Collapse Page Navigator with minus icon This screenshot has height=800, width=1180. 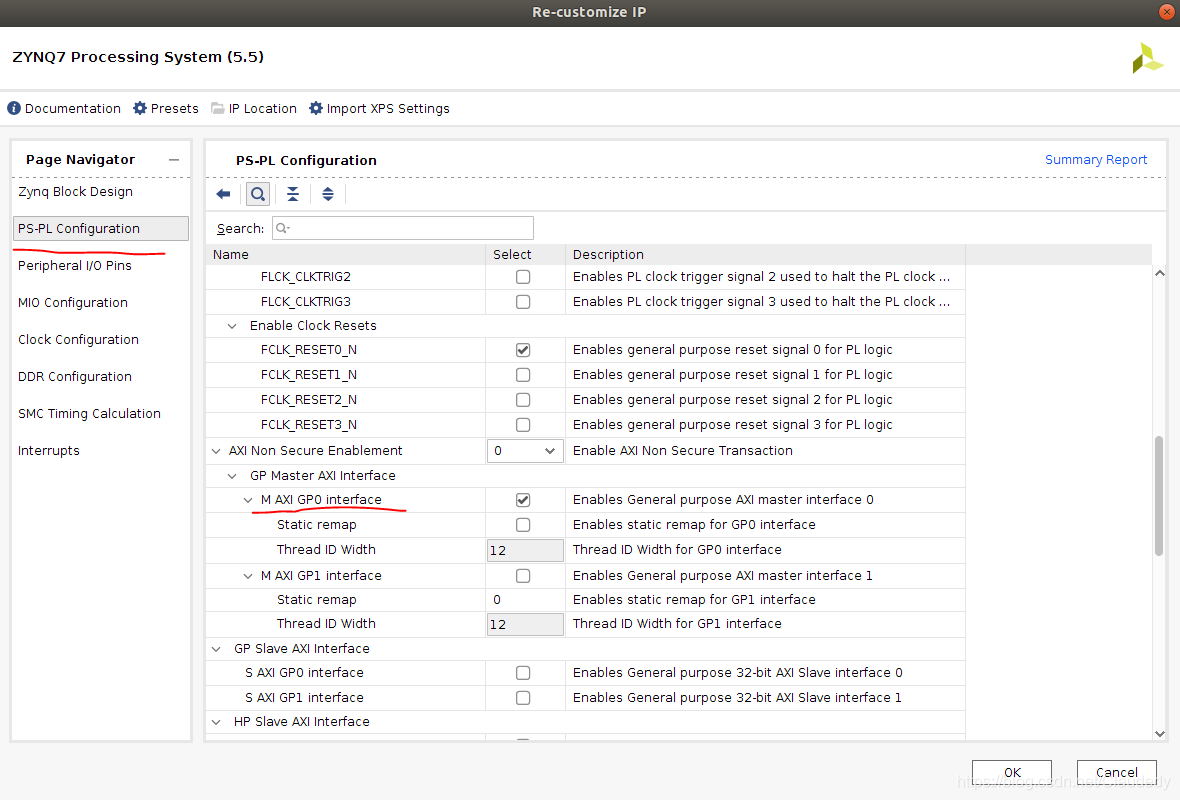click(174, 160)
